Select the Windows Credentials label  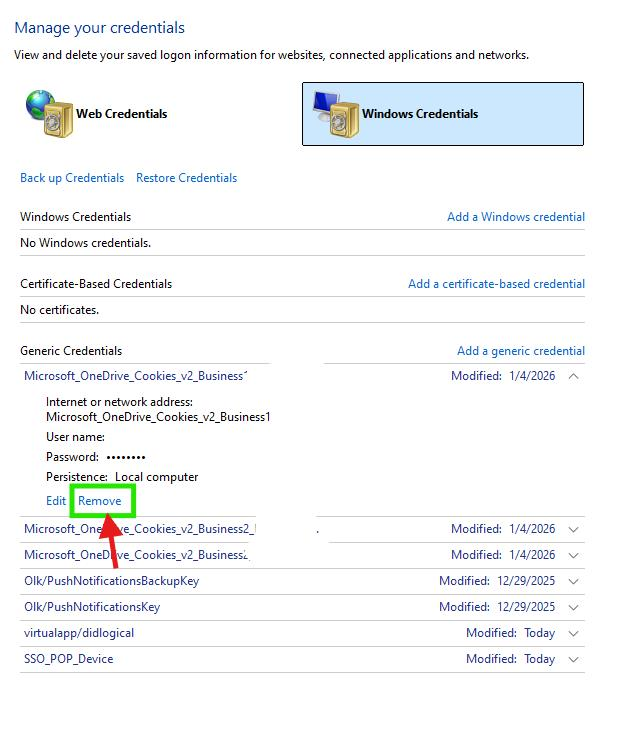pos(420,114)
